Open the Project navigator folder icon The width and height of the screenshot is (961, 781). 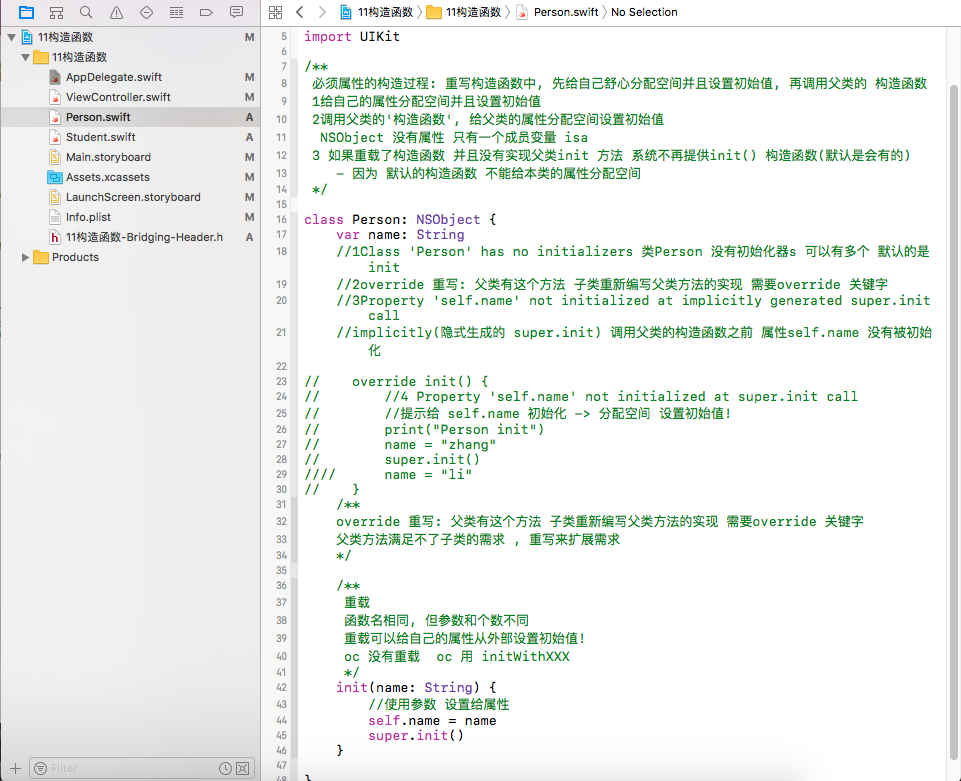[26, 12]
